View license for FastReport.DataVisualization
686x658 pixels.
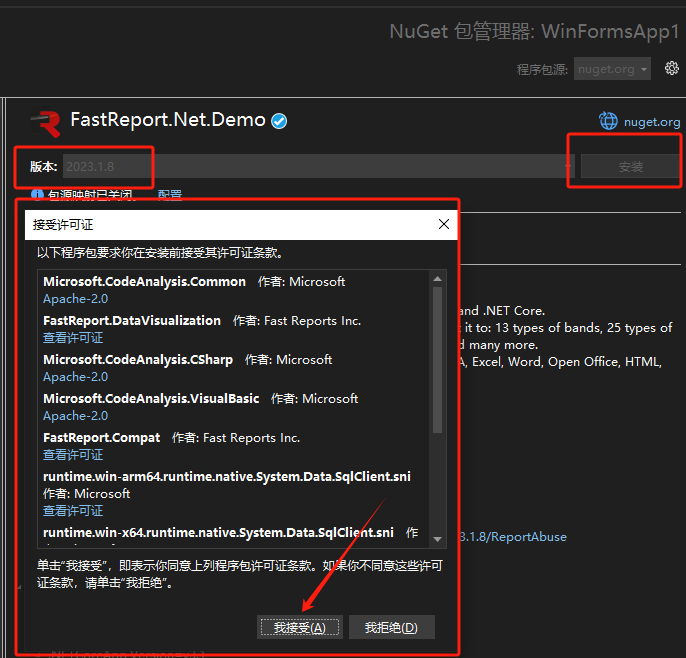[x=73, y=338]
